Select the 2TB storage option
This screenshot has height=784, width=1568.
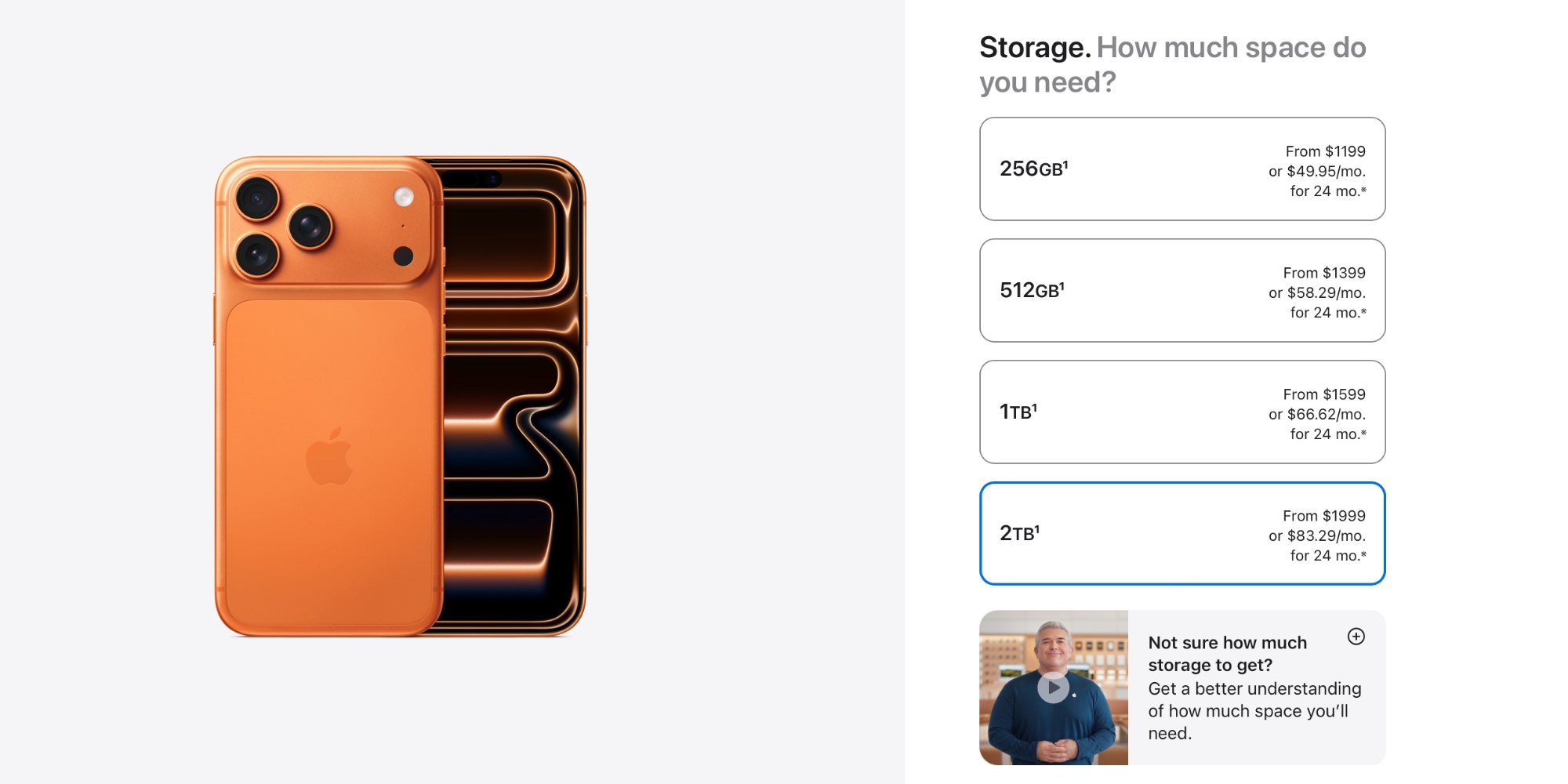coord(1181,534)
